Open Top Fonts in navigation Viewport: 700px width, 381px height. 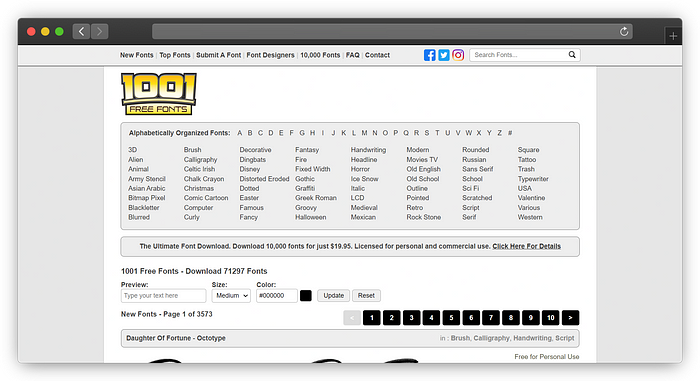175,55
